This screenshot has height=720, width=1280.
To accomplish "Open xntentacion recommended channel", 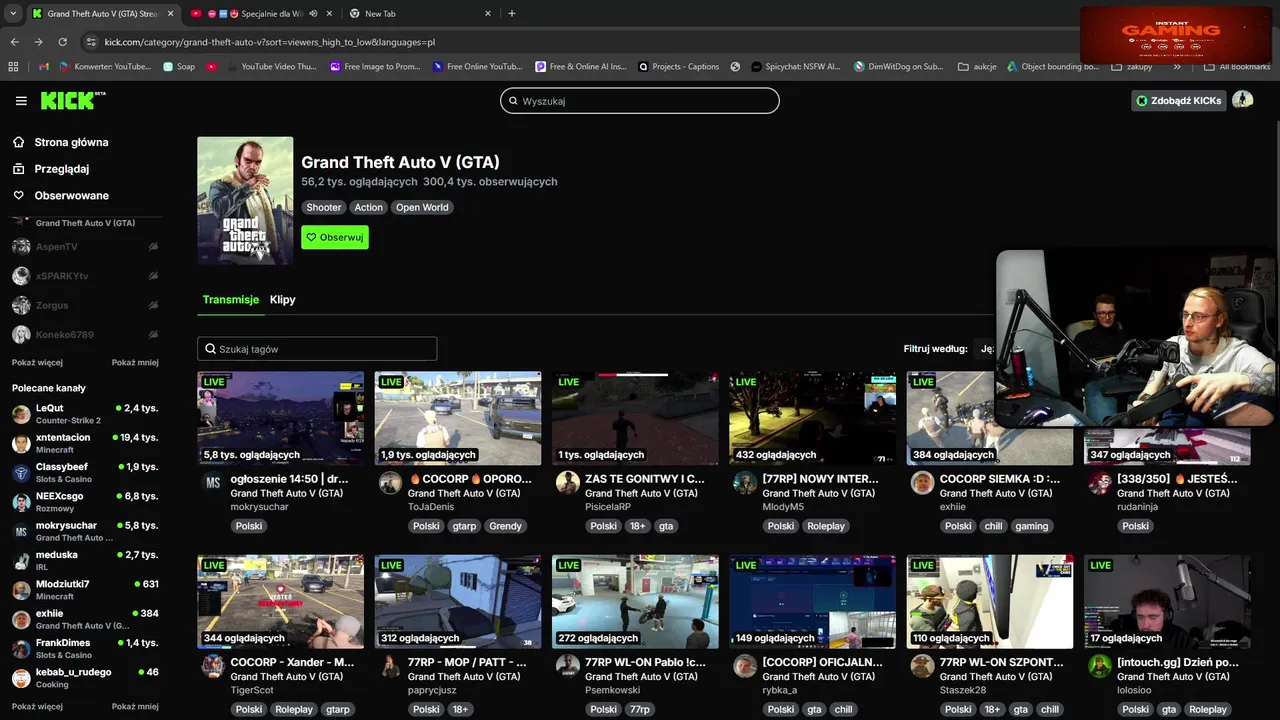I will (85, 443).
